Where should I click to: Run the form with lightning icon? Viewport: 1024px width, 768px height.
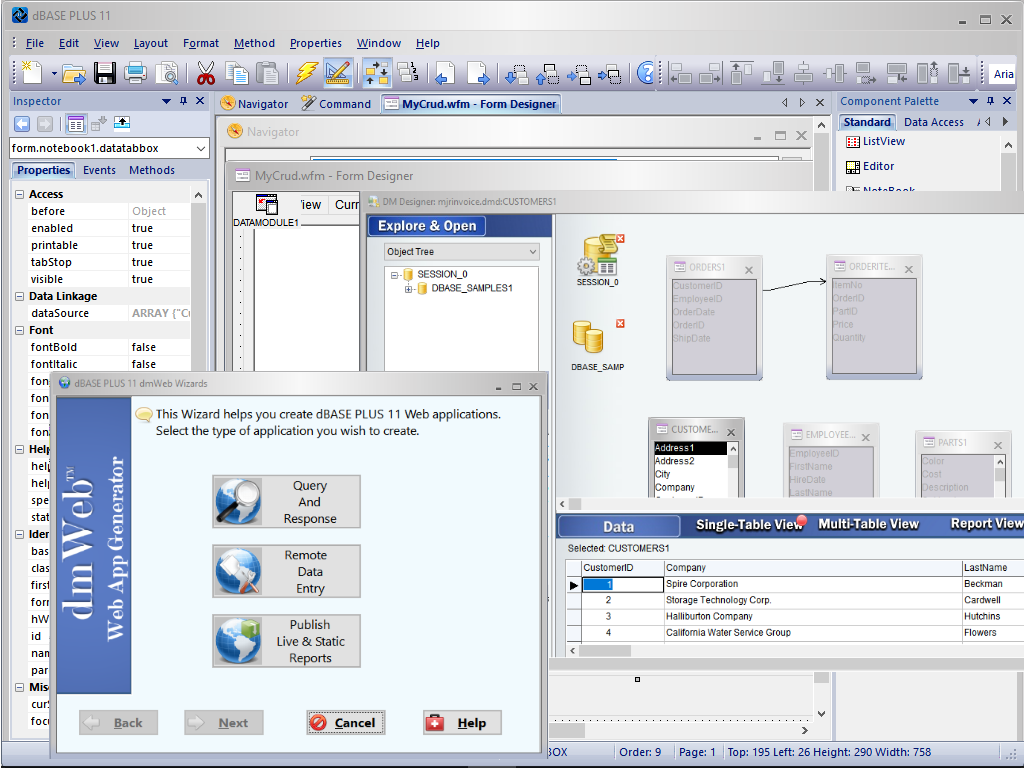pos(306,73)
